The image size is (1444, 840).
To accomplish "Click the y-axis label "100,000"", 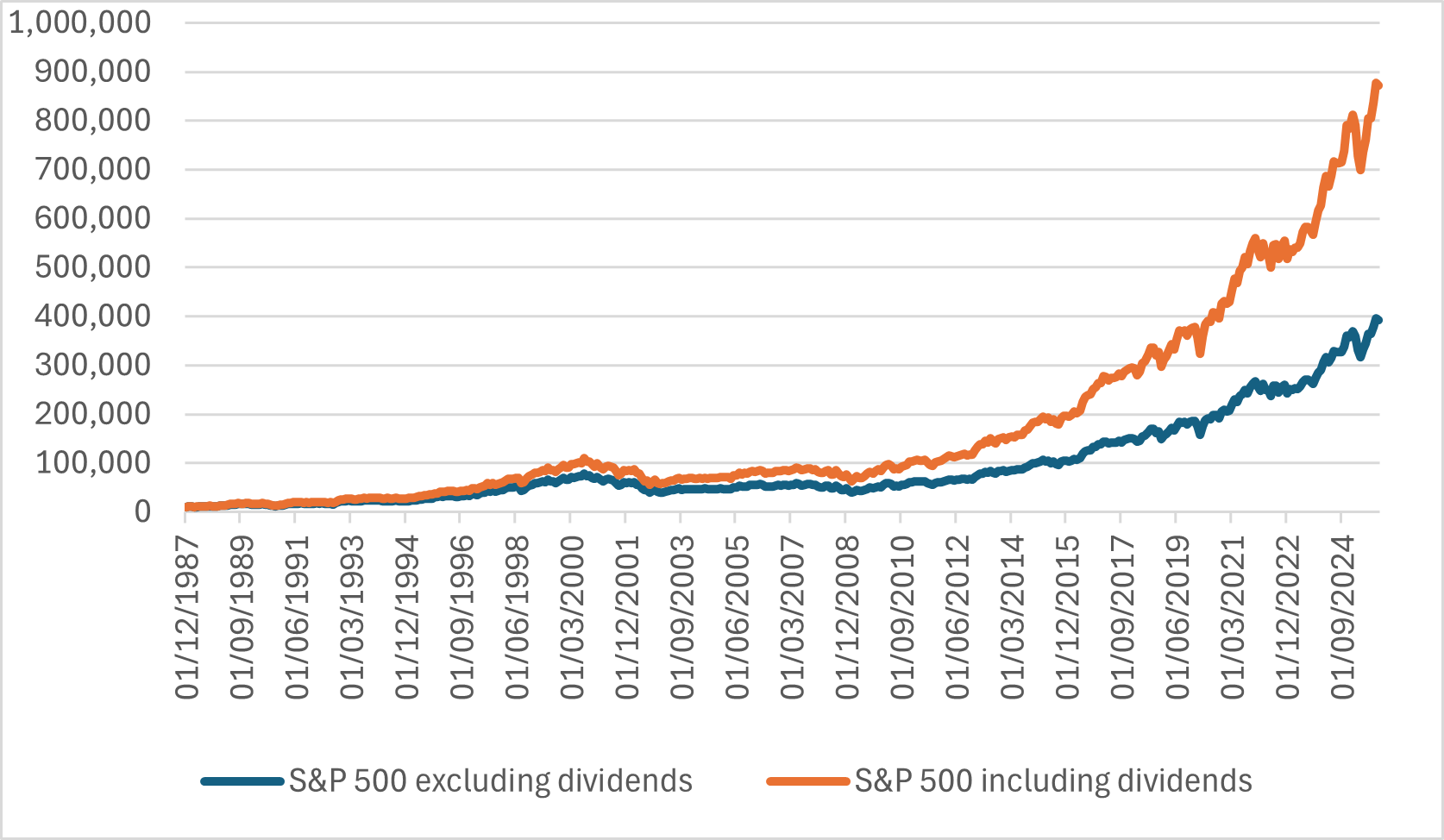I will (x=93, y=463).
